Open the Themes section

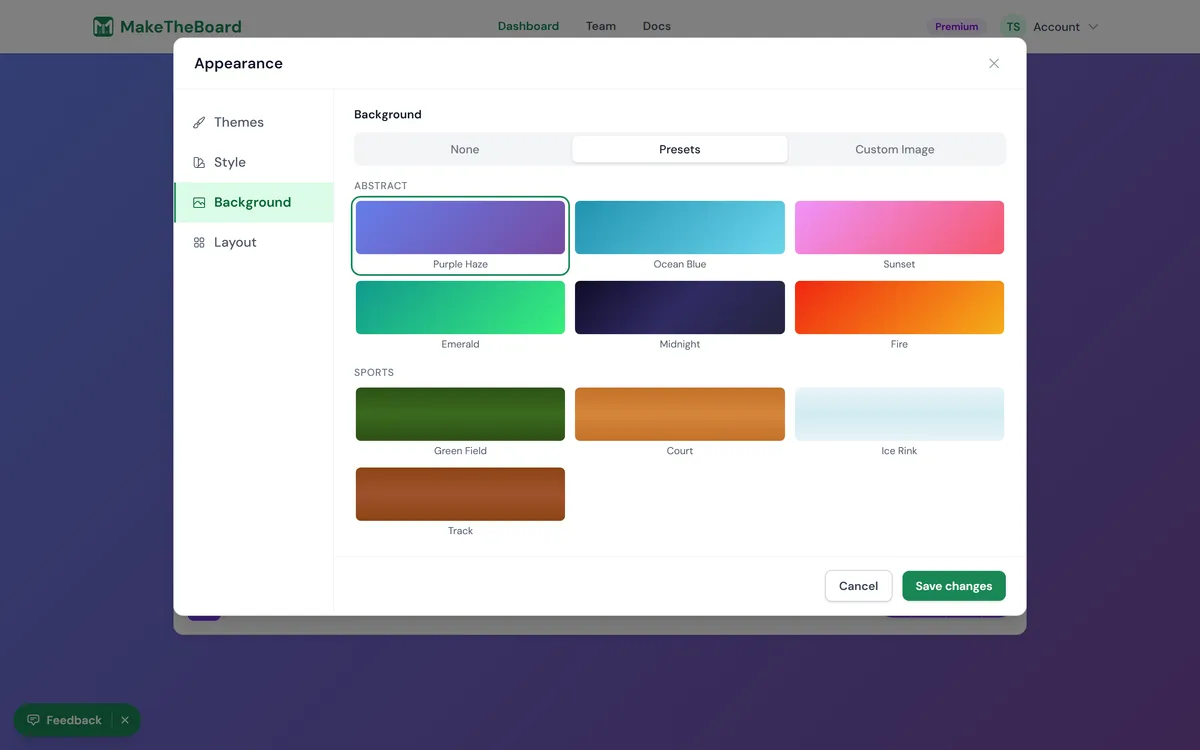click(x=254, y=122)
